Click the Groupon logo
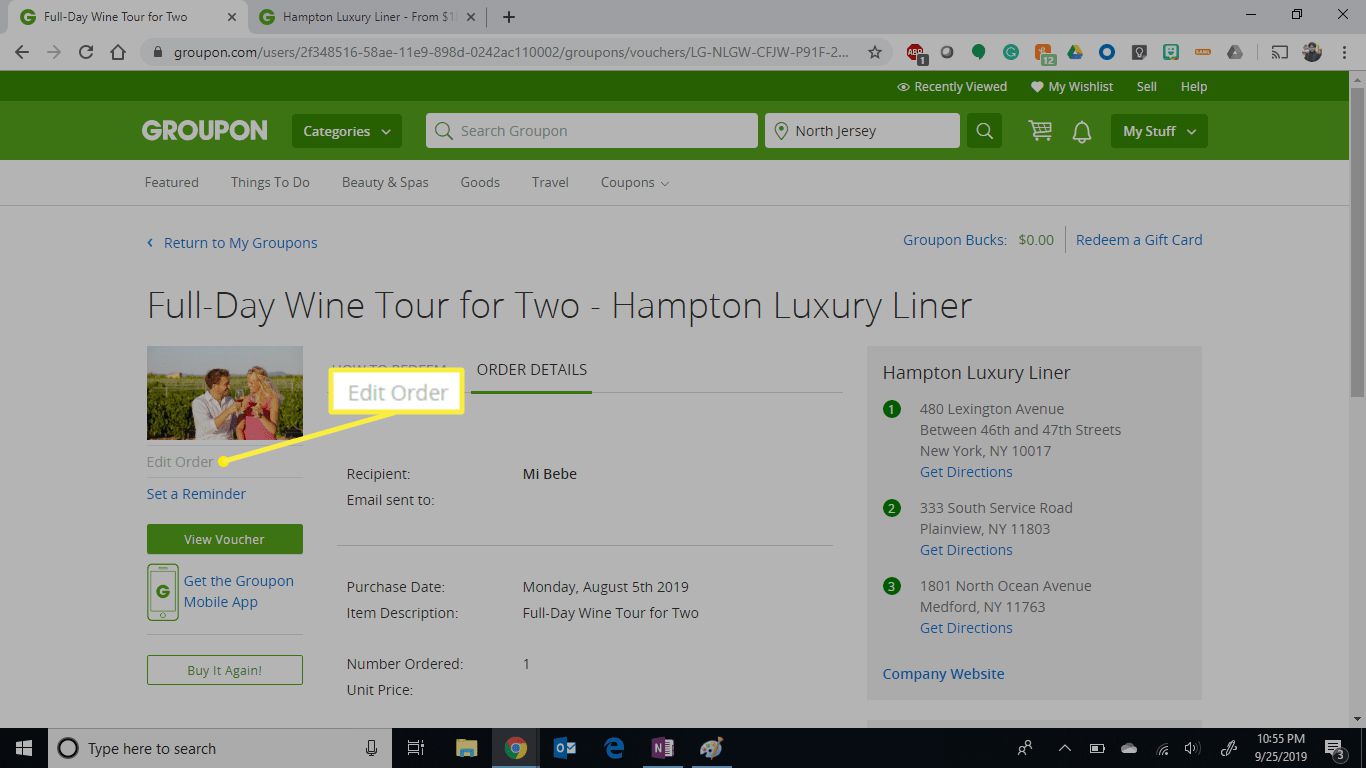The image size is (1366, 768). point(204,130)
